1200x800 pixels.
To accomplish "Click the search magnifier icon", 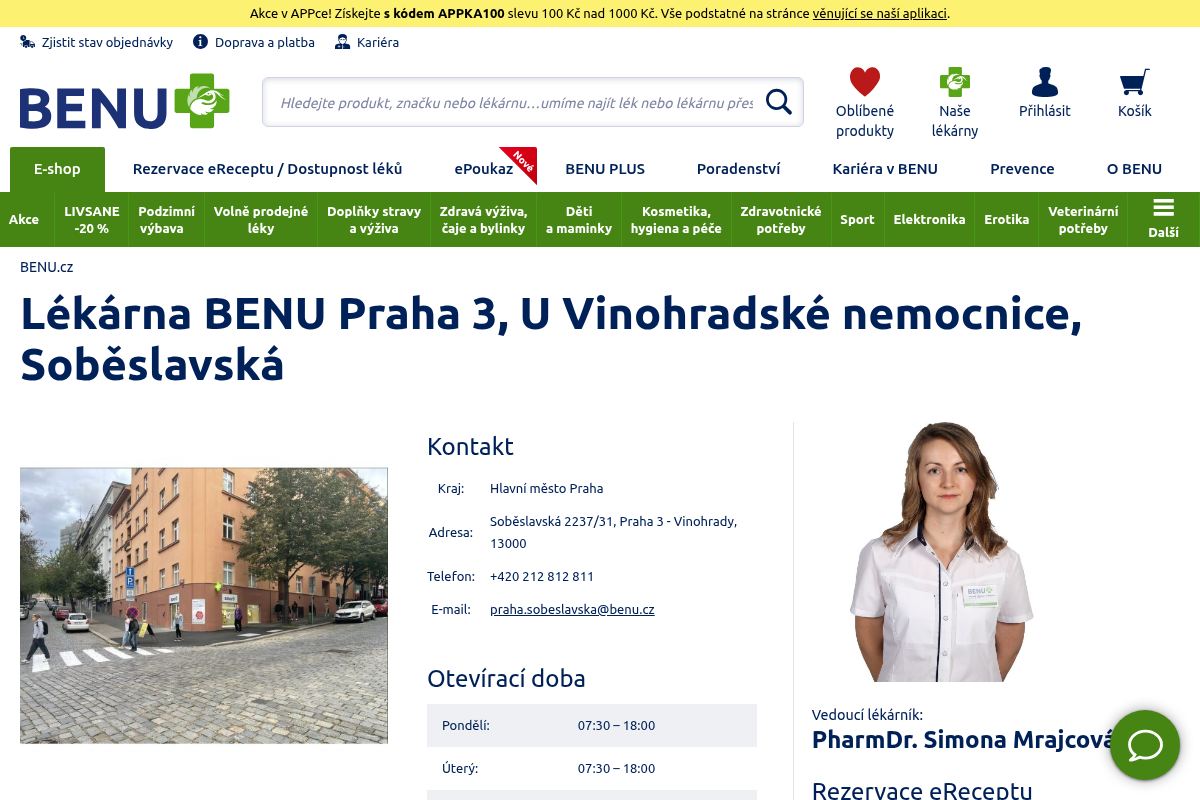I will click(778, 102).
